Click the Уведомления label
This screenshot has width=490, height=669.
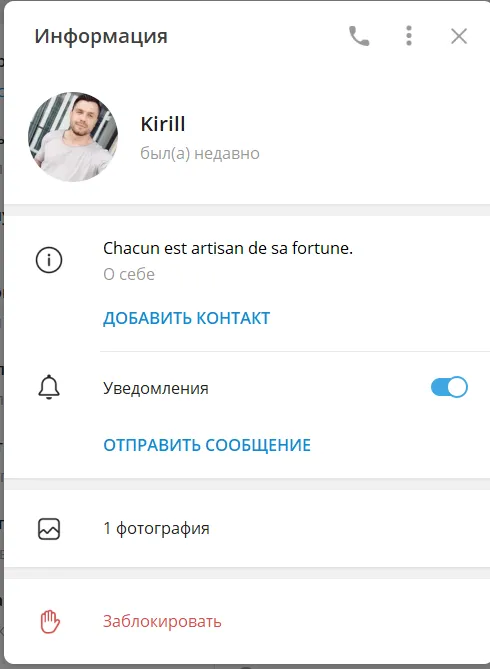click(156, 388)
